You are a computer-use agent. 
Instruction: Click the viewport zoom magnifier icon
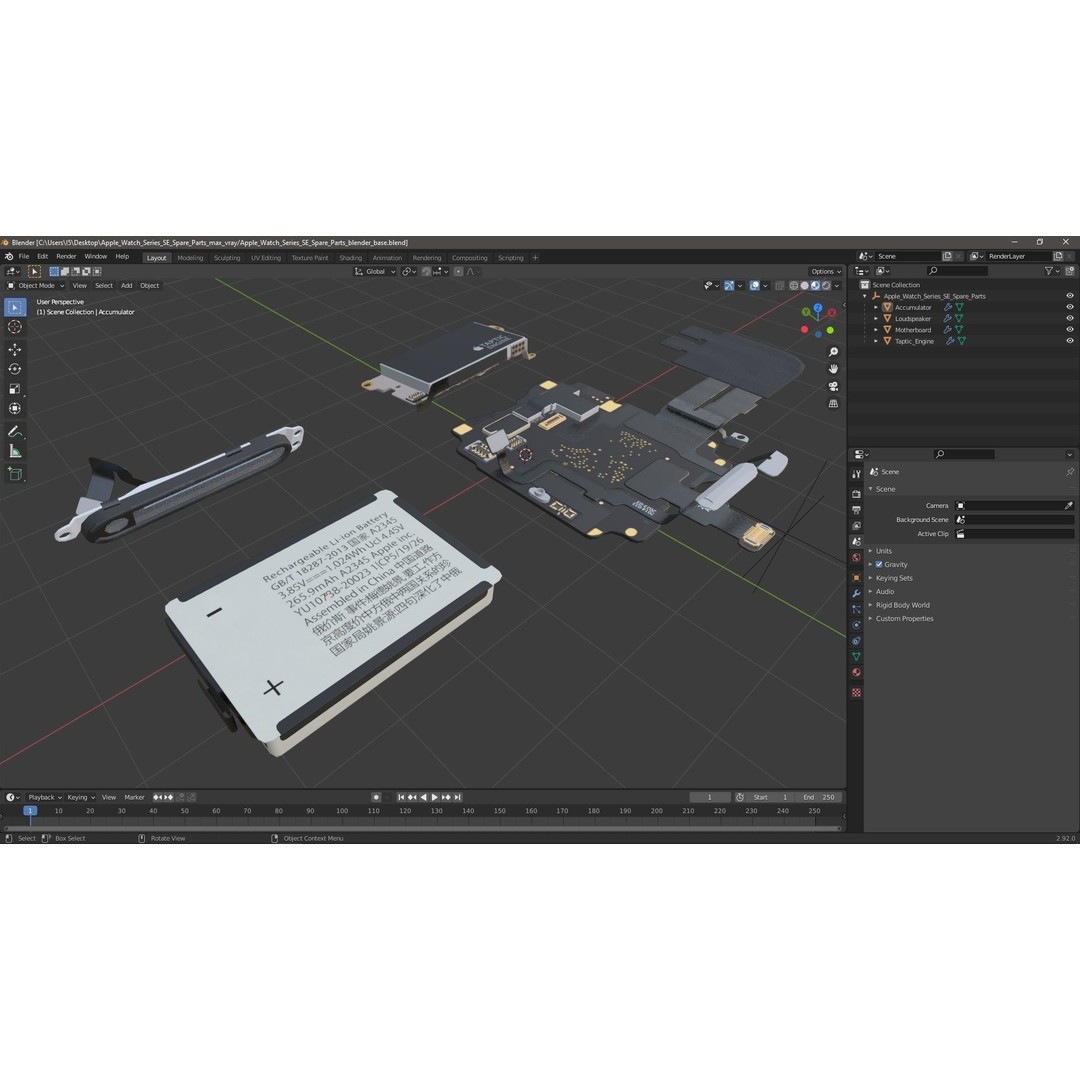[x=833, y=352]
